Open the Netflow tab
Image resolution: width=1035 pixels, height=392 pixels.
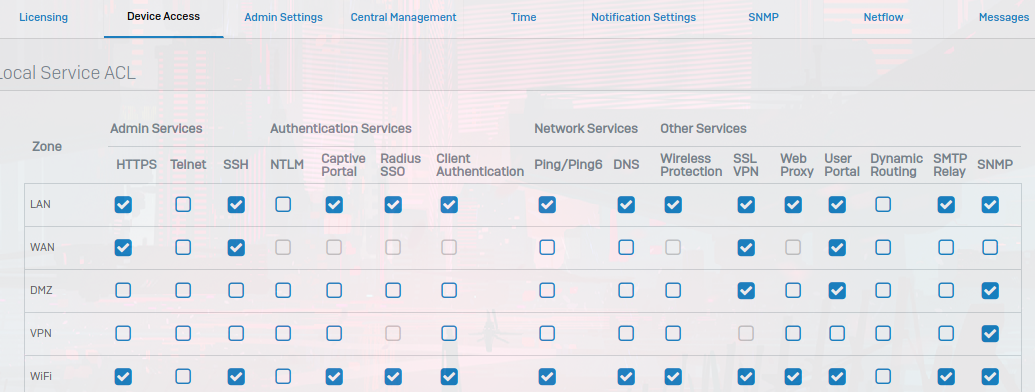coord(883,17)
